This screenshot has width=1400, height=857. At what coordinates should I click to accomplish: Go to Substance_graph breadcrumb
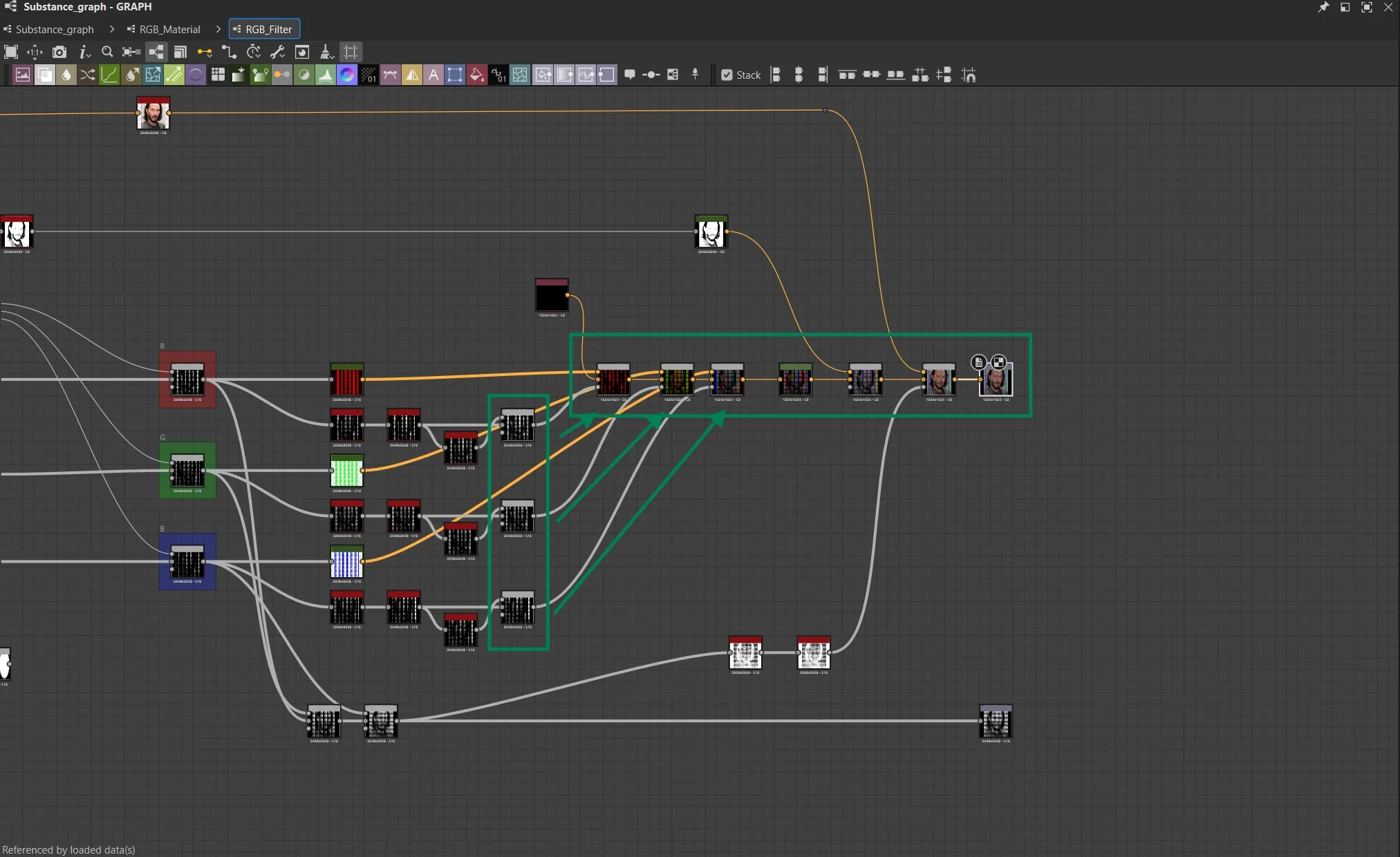(55, 29)
